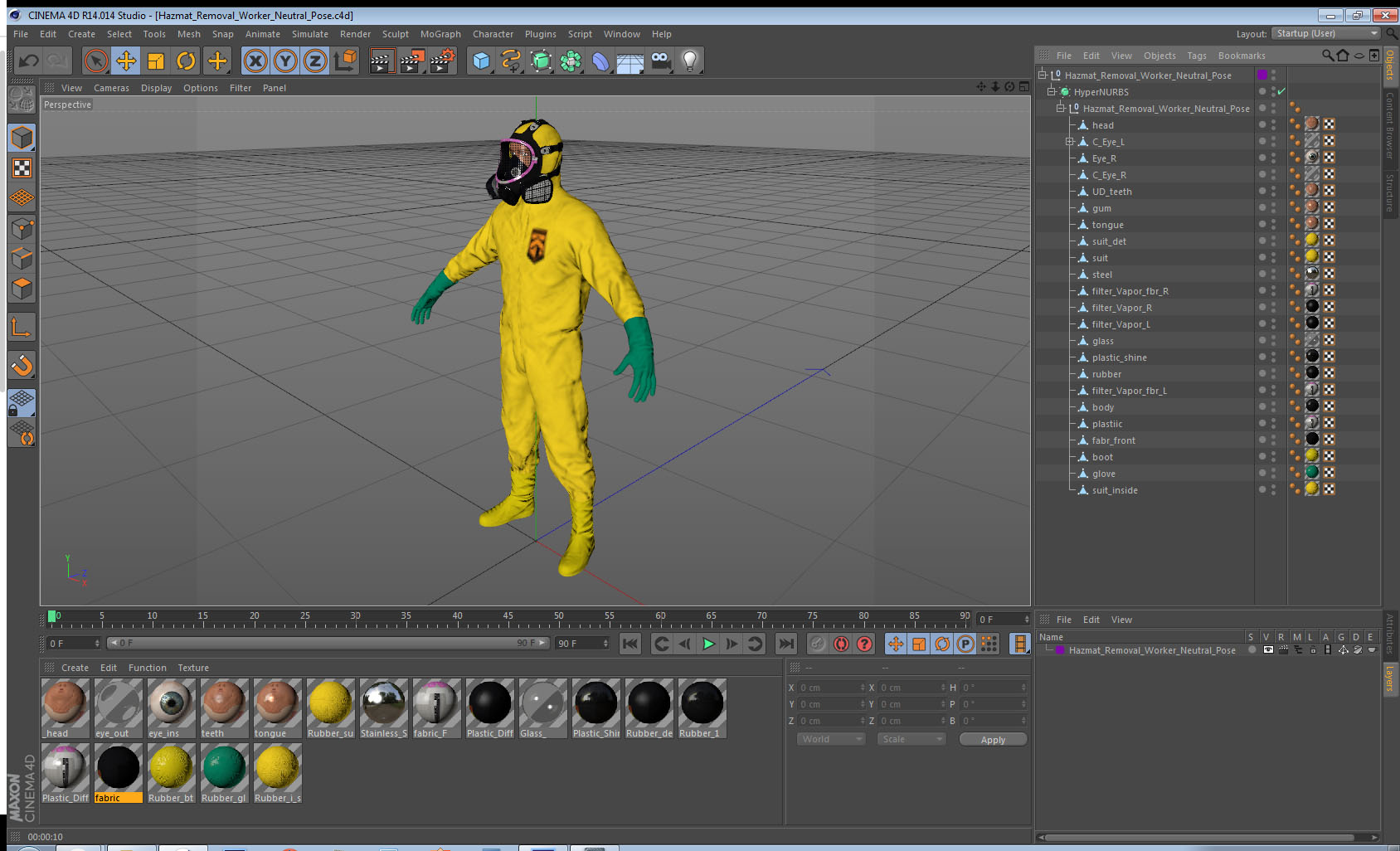Click the Apply coordinates button
The image size is (1400, 851).
pyautogui.click(x=993, y=739)
